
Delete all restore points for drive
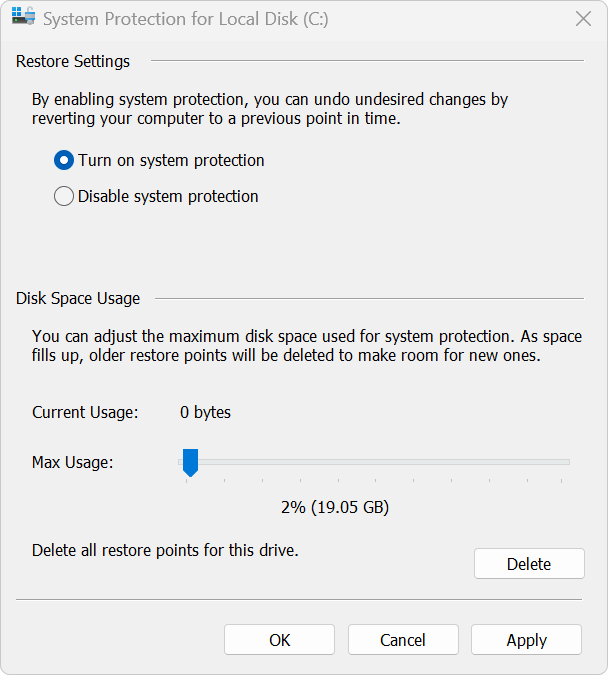[x=529, y=564]
